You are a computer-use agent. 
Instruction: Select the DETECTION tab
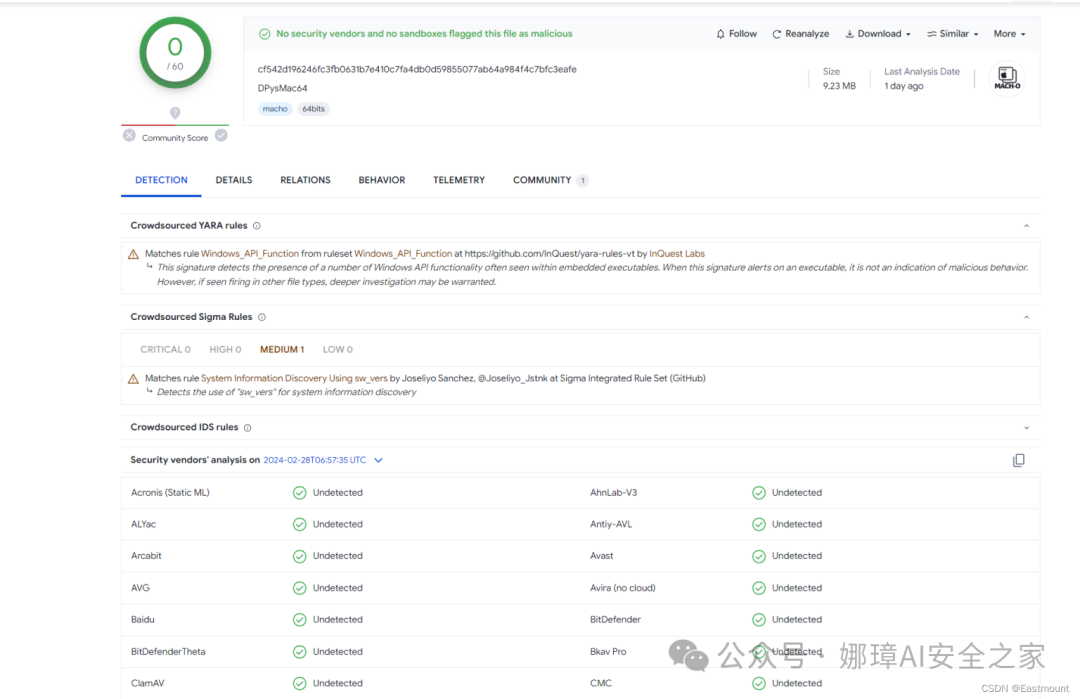pyautogui.click(x=161, y=180)
